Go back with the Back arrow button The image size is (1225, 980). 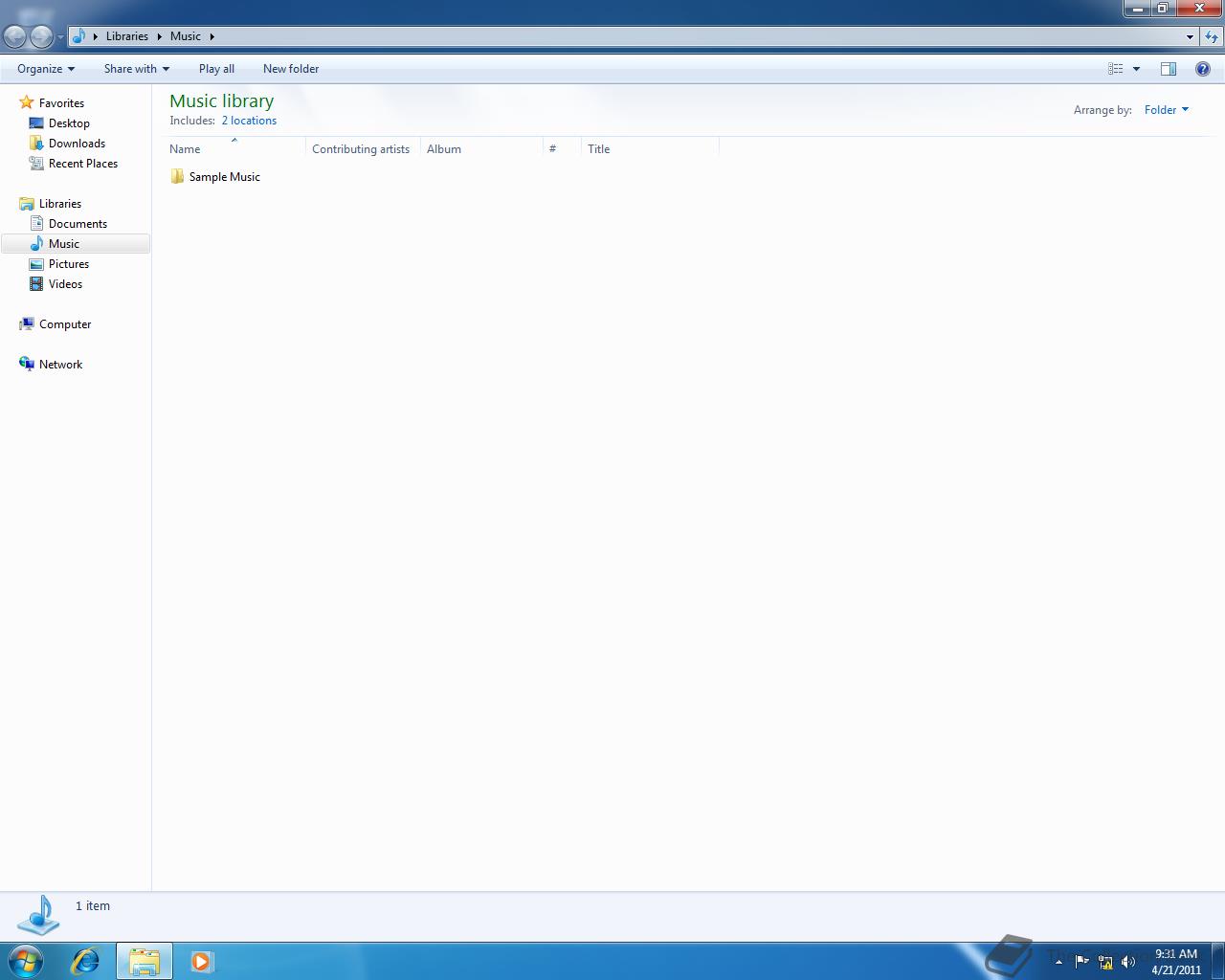[x=14, y=36]
